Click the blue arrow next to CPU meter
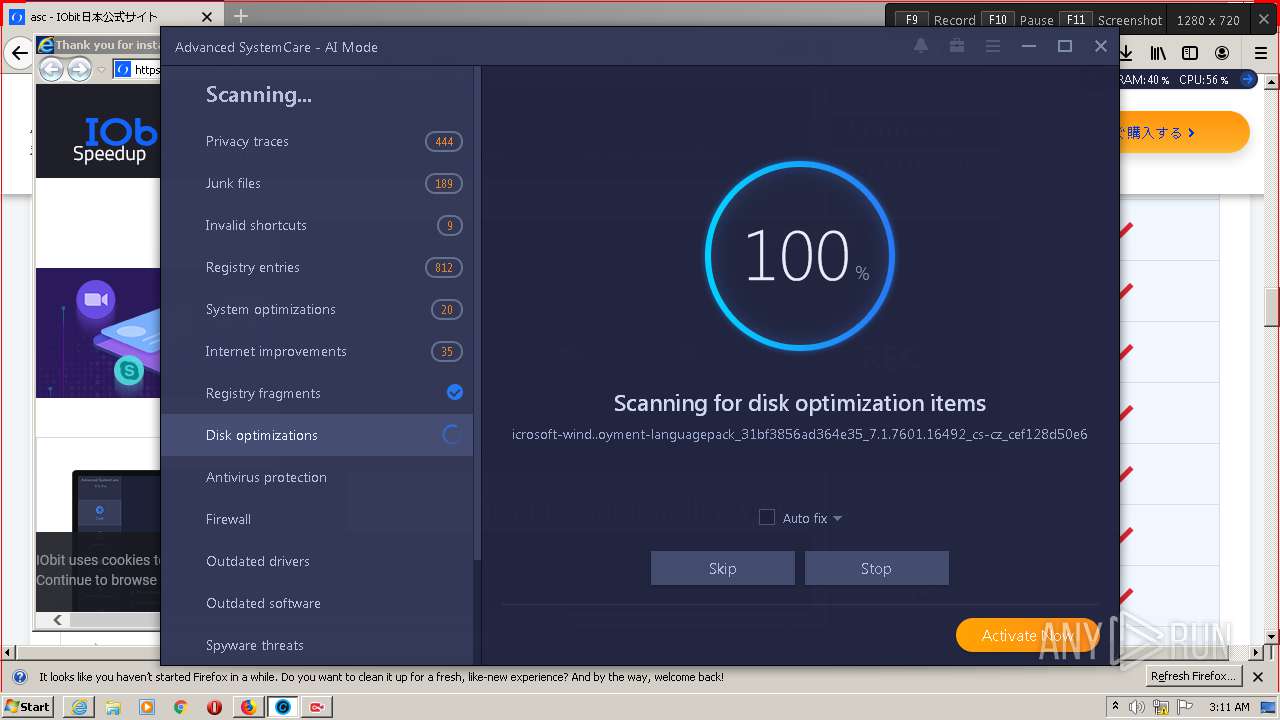The width and height of the screenshot is (1280, 720). click(x=1247, y=79)
